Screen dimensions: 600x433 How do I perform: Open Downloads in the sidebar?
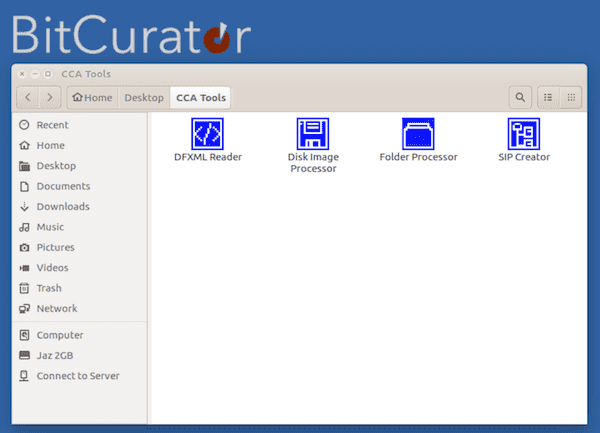[80, 207]
